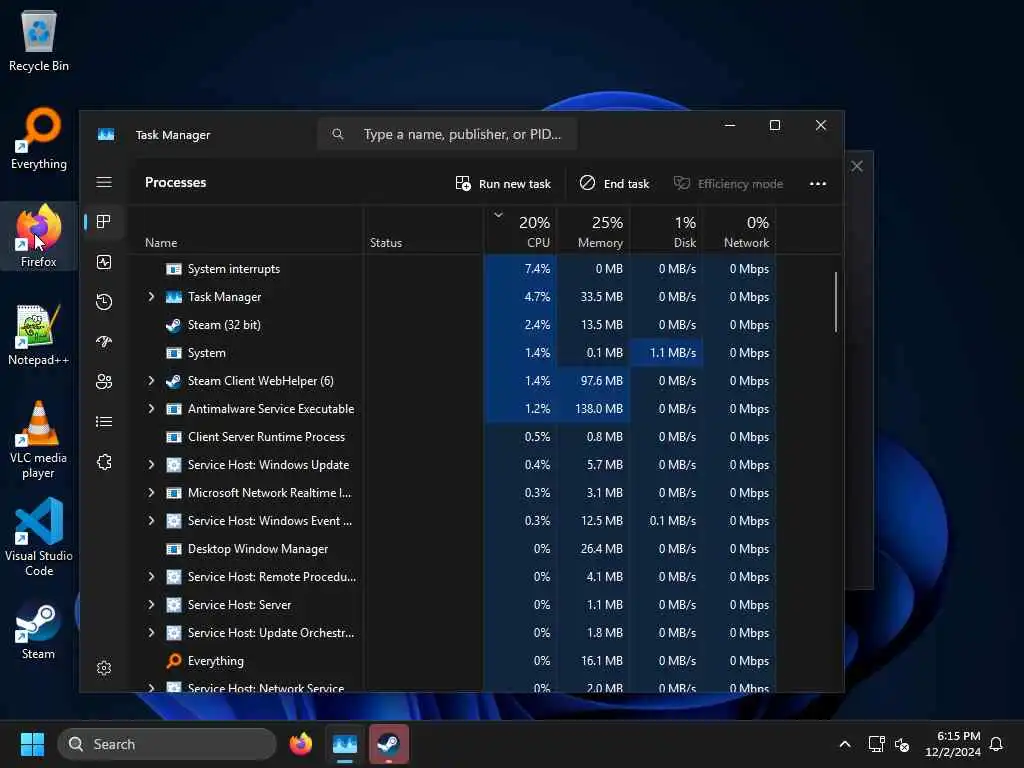The height and width of the screenshot is (768, 1024).
Task: Open Recycle Bin desktop icon
Action: (39, 42)
